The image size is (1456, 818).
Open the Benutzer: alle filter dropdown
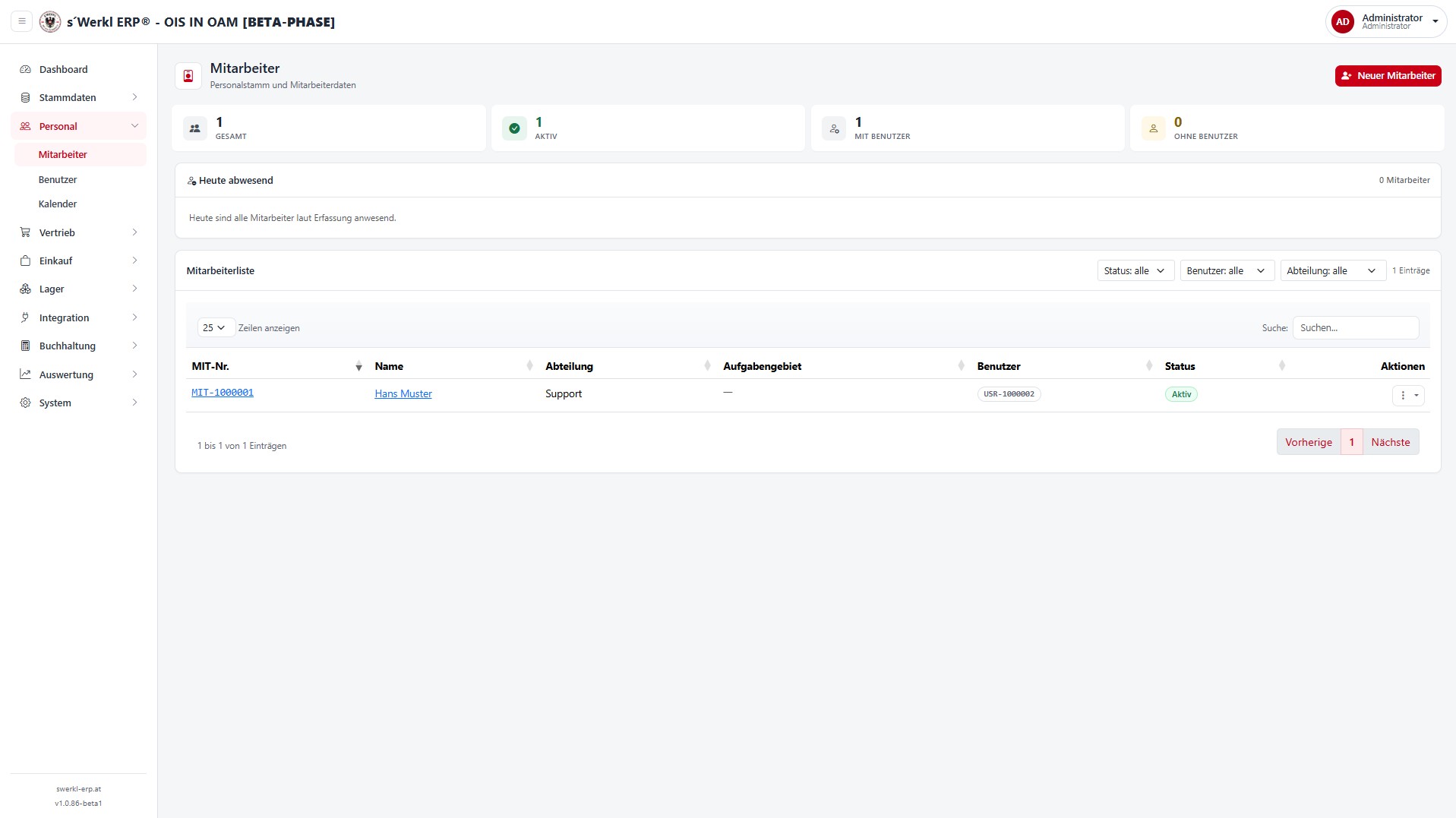click(1227, 270)
